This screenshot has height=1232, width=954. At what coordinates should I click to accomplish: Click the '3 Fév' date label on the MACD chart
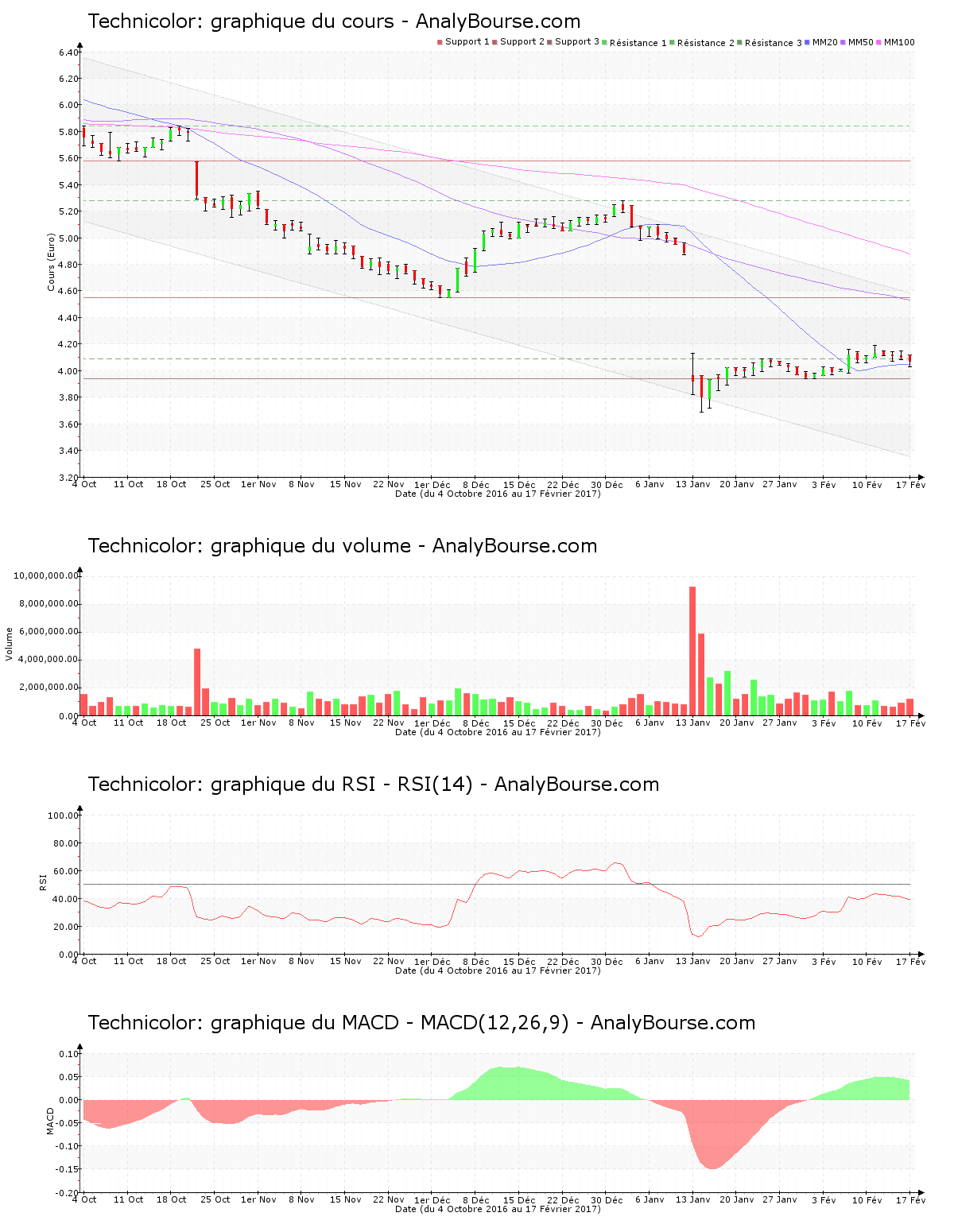(824, 1199)
